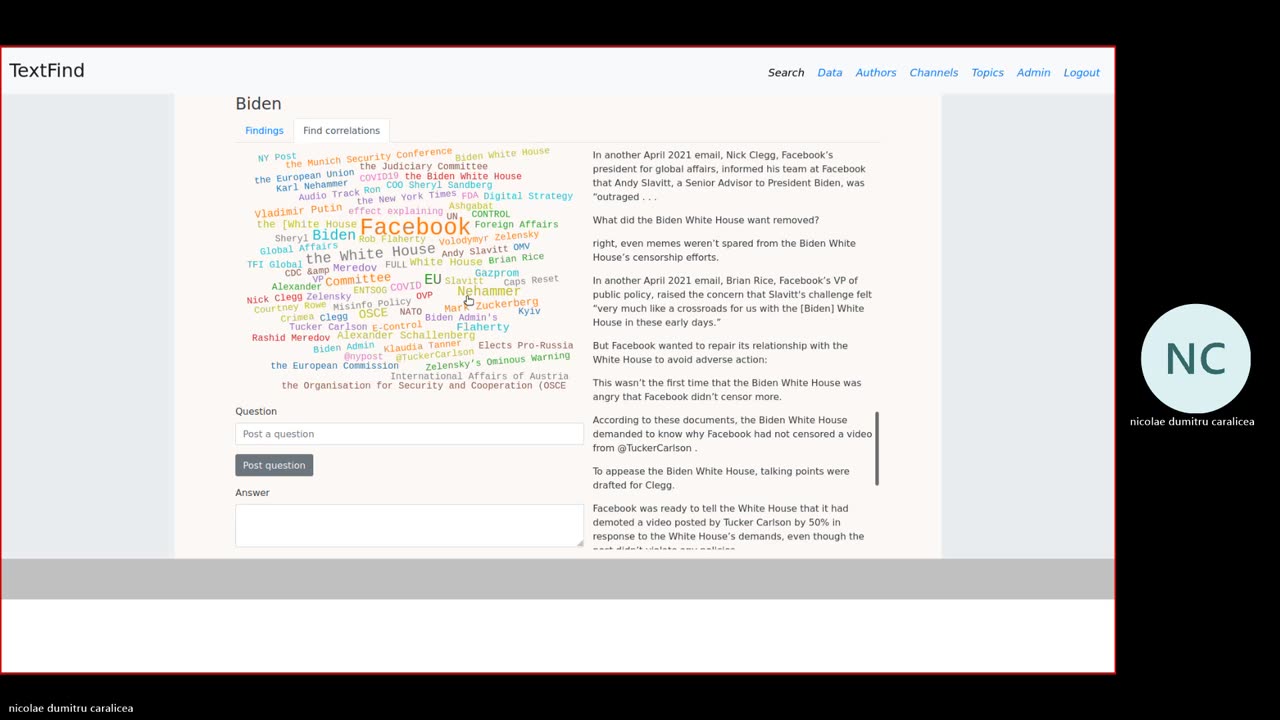Click 'the European Commission' cloud term
This screenshot has width=1280, height=720.
click(x=334, y=366)
